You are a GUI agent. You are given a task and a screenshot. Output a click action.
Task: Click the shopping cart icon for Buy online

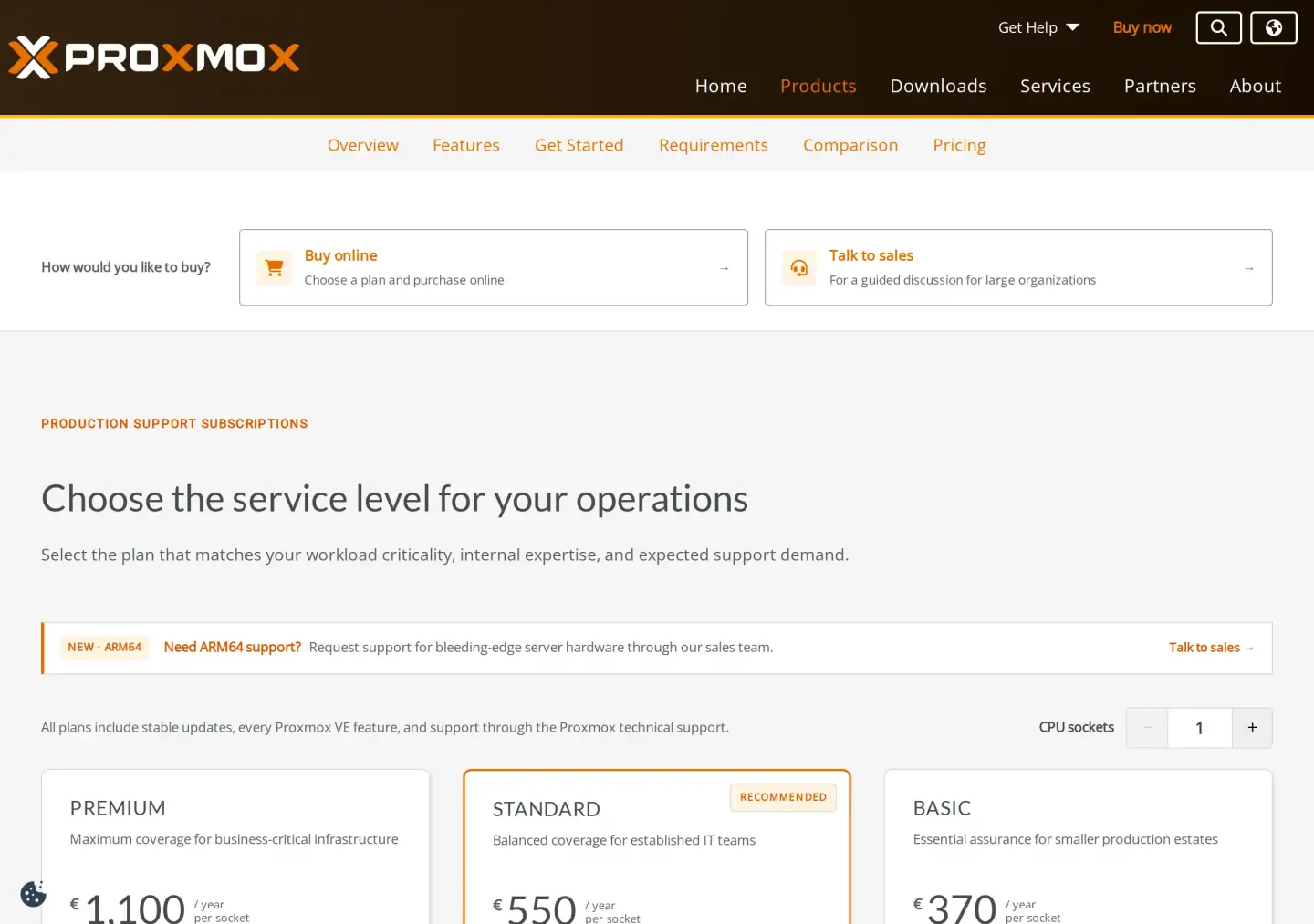(x=274, y=267)
